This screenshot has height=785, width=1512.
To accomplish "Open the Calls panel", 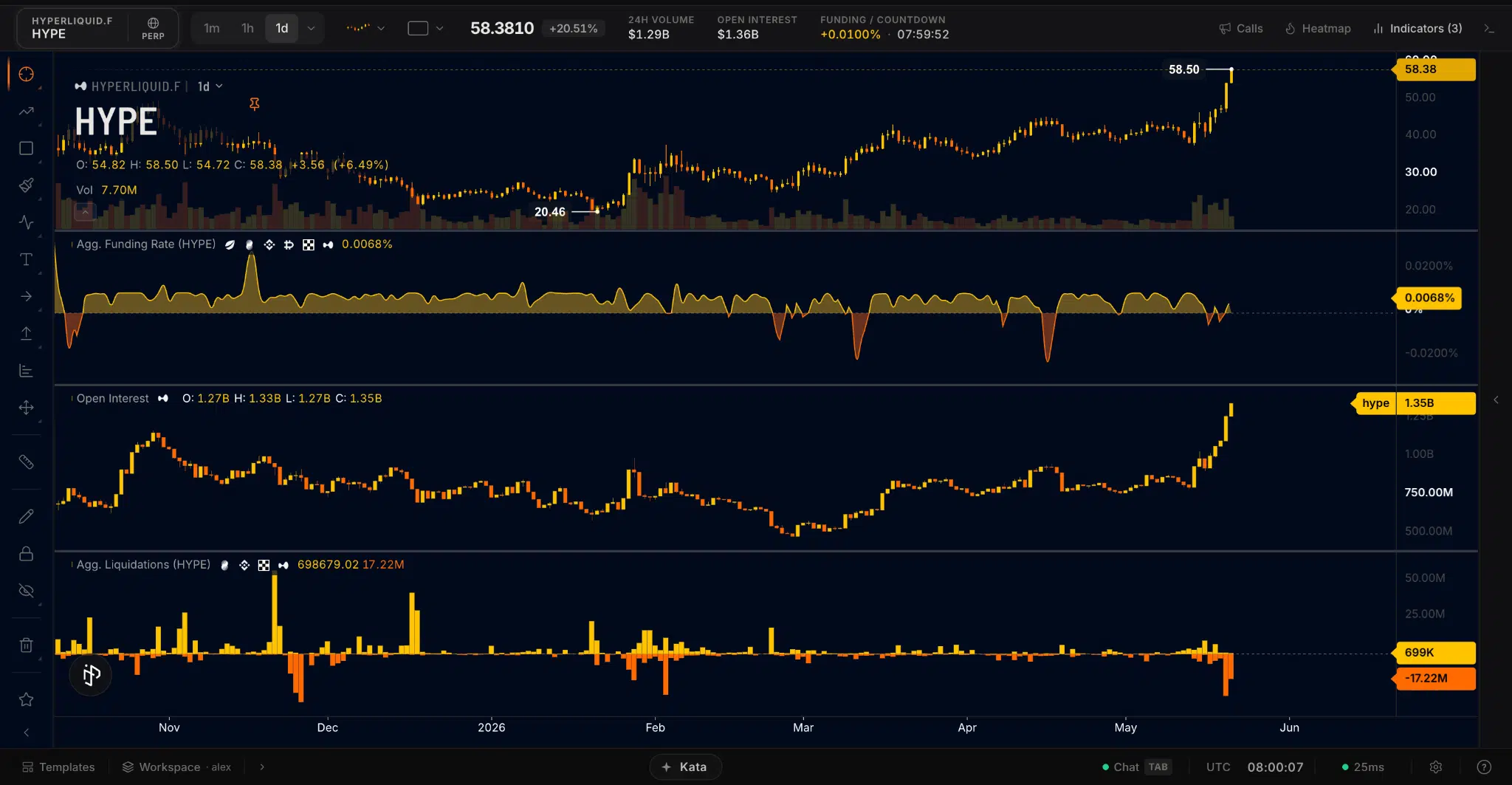I will click(1241, 29).
